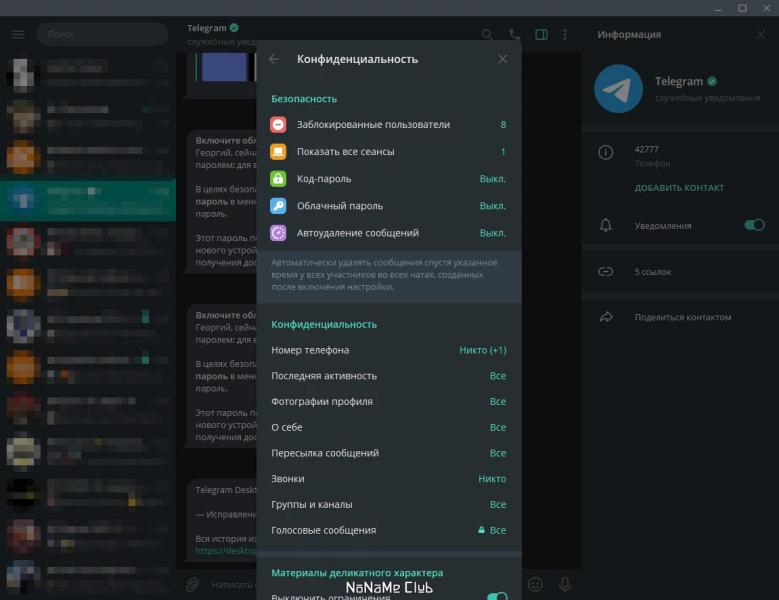The width and height of the screenshot is (779, 600).
Task: Open the 5 ссылок shared links row
Action: [680, 272]
